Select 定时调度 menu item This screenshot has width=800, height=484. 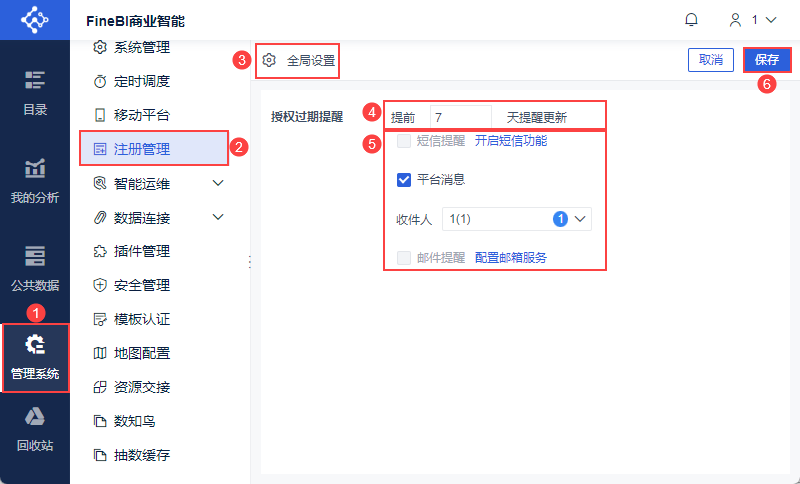coord(132,81)
